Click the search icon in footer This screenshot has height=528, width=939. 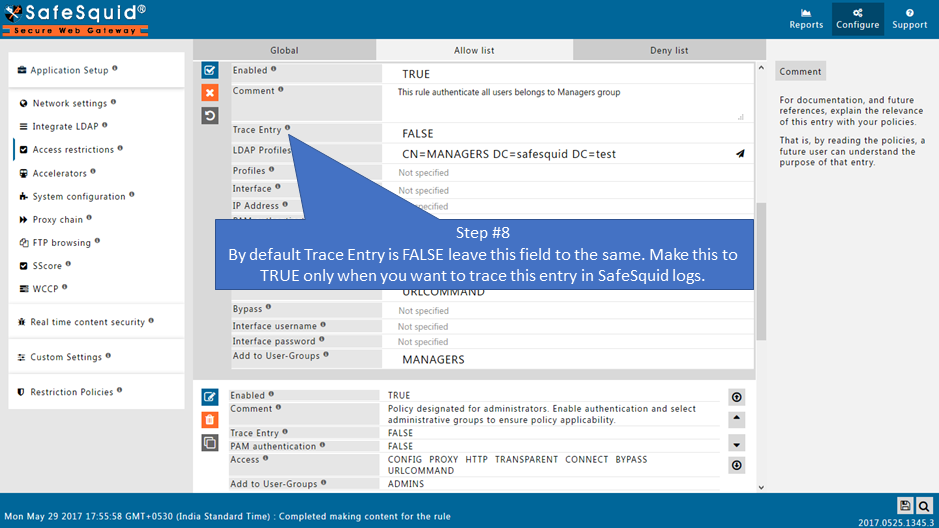pos(924,506)
